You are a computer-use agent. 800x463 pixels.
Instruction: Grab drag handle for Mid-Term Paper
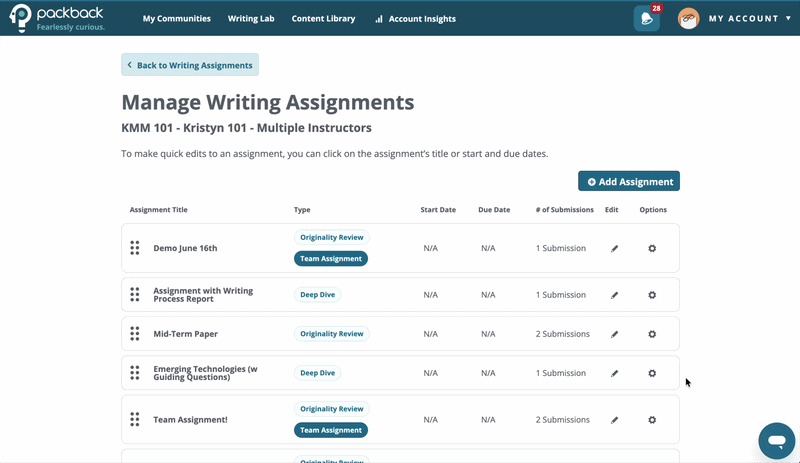click(x=135, y=334)
